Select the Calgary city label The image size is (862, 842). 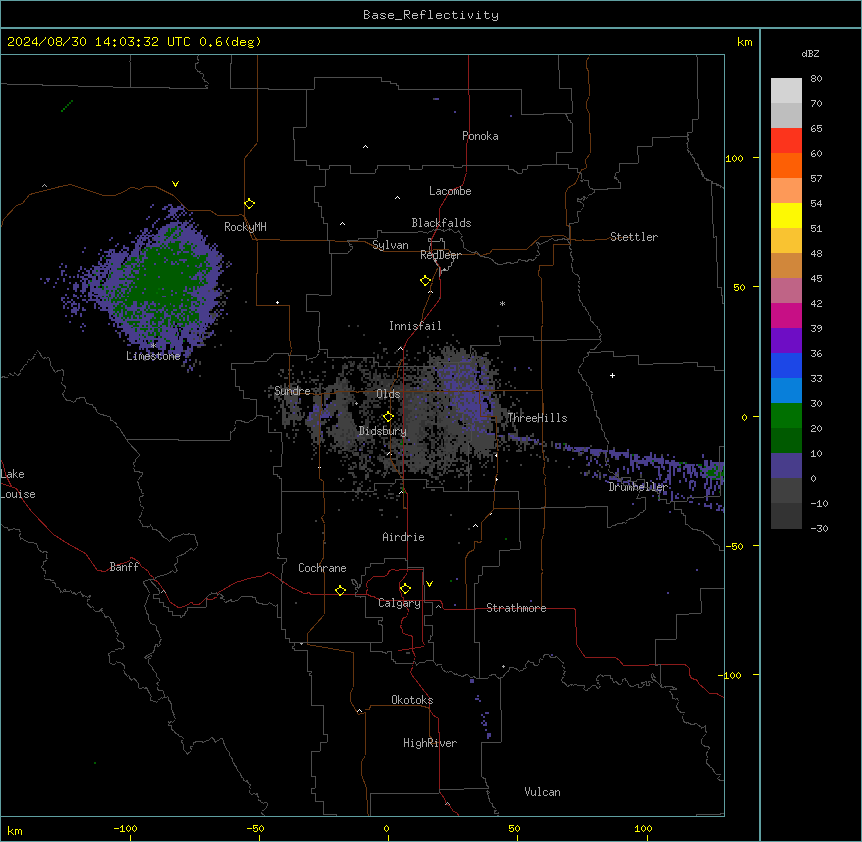pos(399,603)
